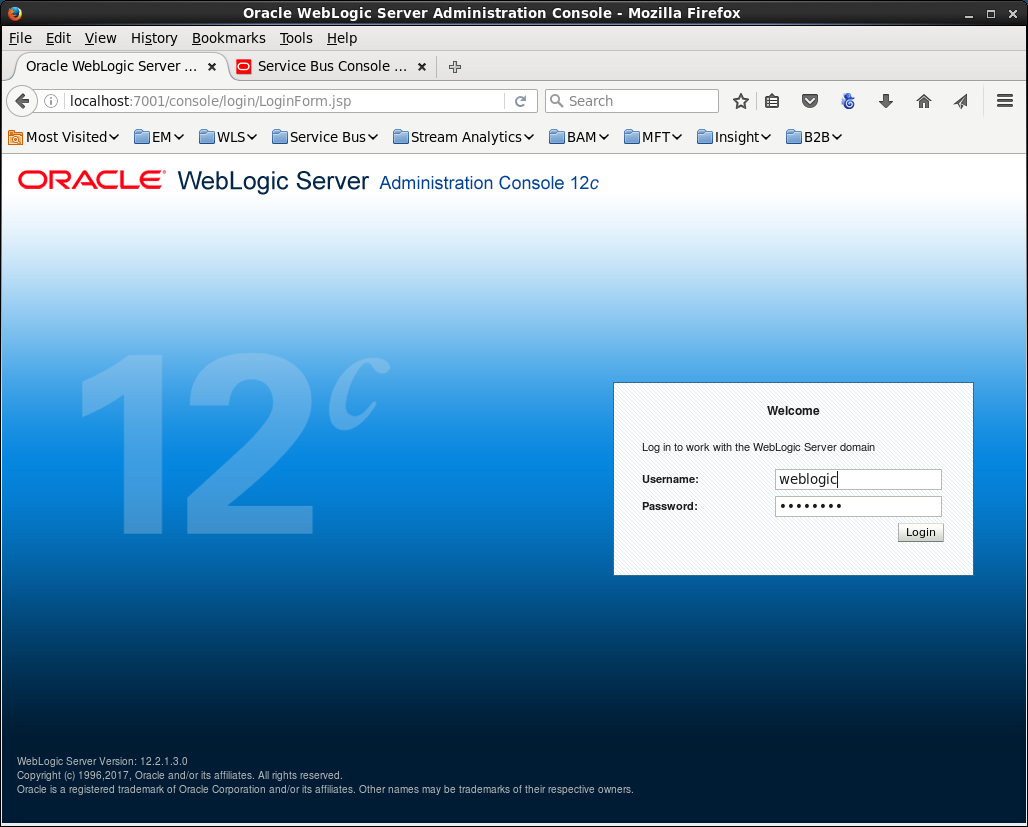Expand the Stream Analytics bookmarks folder
This screenshot has width=1028, height=827.
click(x=463, y=137)
